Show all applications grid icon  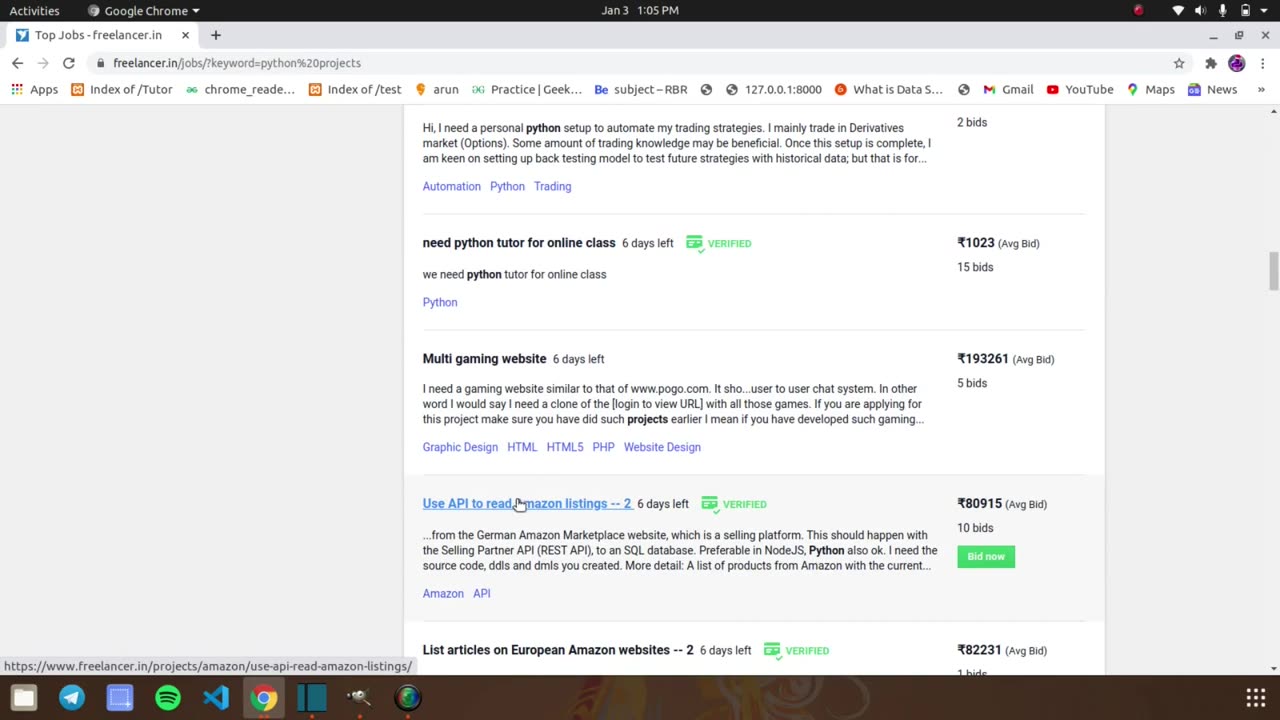tap(1256, 697)
